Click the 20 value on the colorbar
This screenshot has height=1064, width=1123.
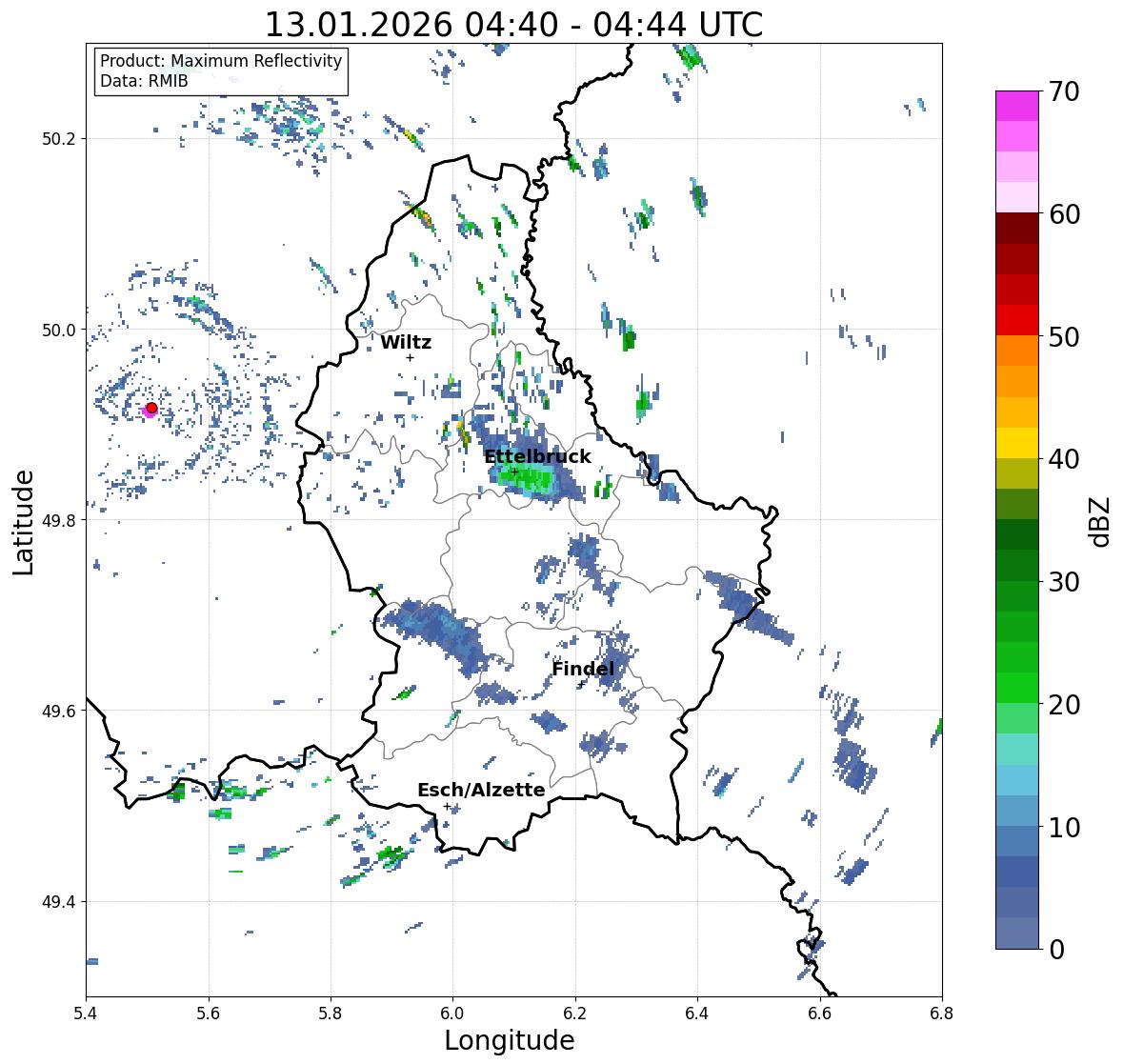(1064, 705)
